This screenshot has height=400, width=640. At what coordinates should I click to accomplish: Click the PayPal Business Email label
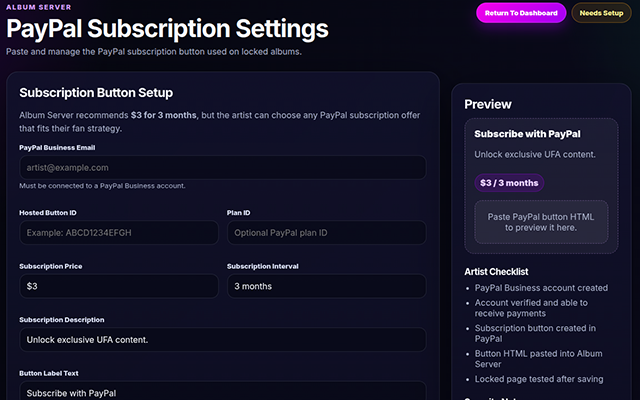pos(57,147)
